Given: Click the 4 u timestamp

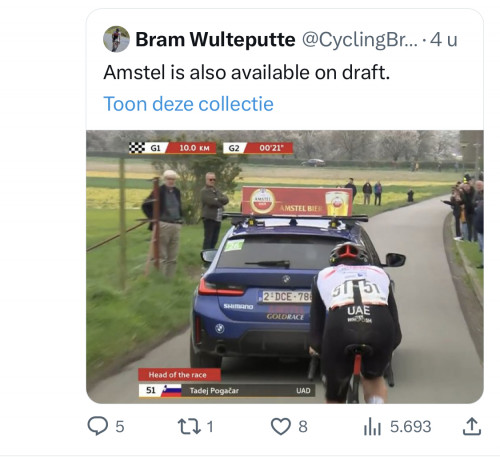Looking at the screenshot, I should point(443,40).
